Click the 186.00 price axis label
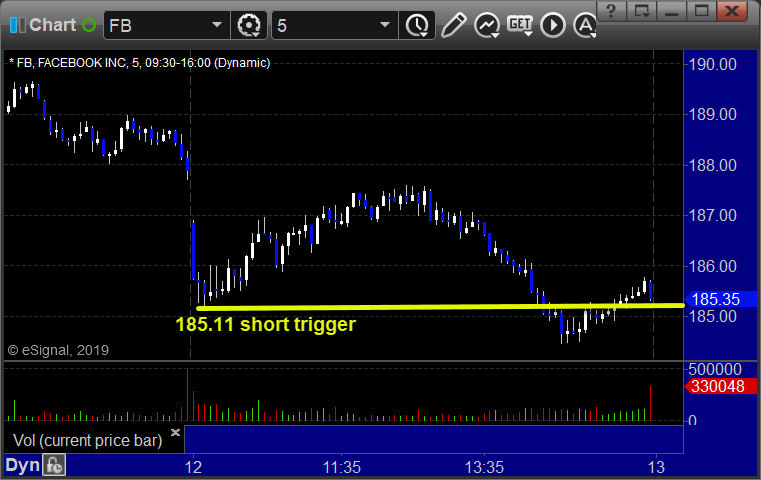 tap(712, 266)
